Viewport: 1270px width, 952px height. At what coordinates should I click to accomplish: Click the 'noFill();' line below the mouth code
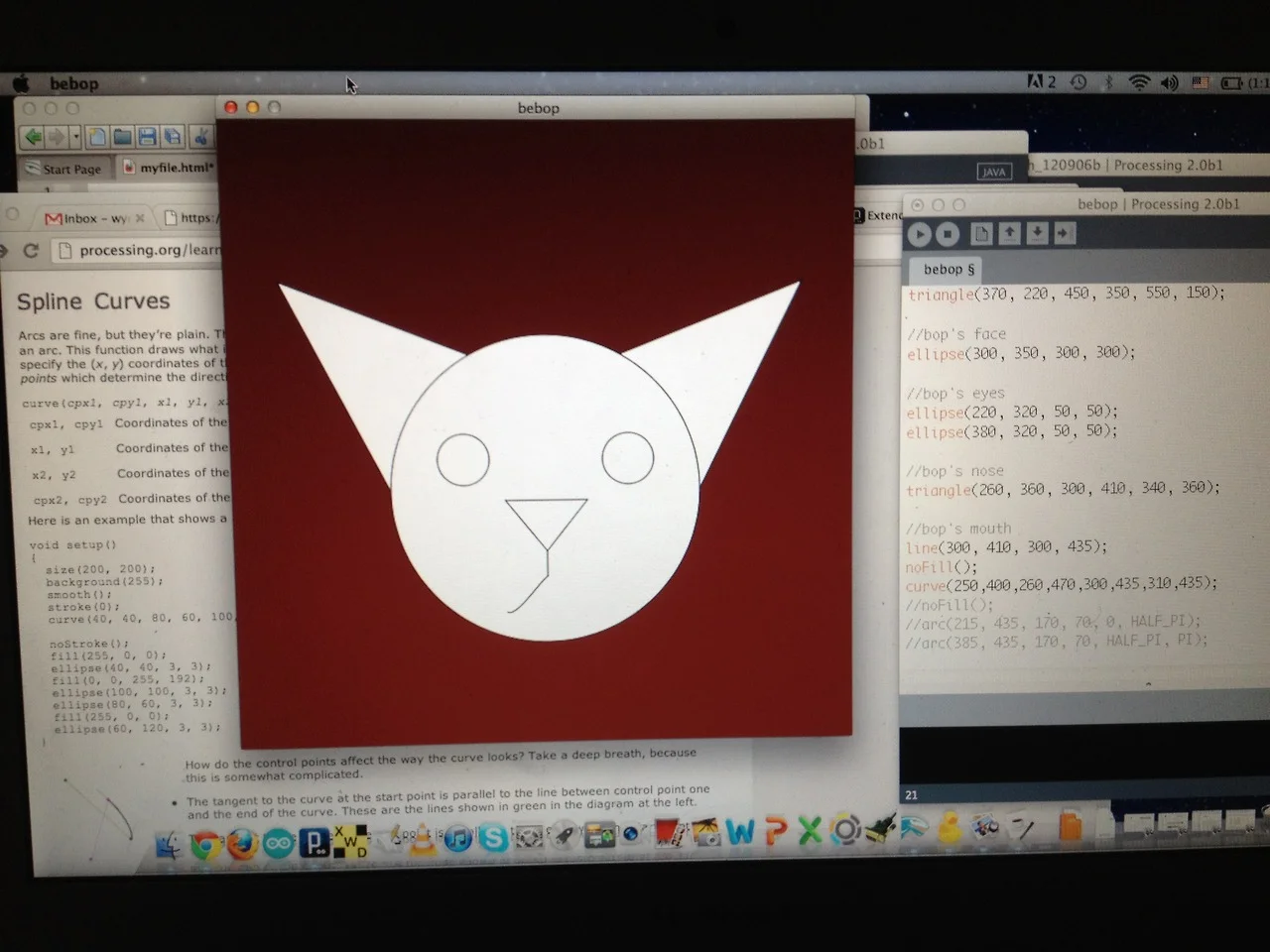(x=941, y=567)
